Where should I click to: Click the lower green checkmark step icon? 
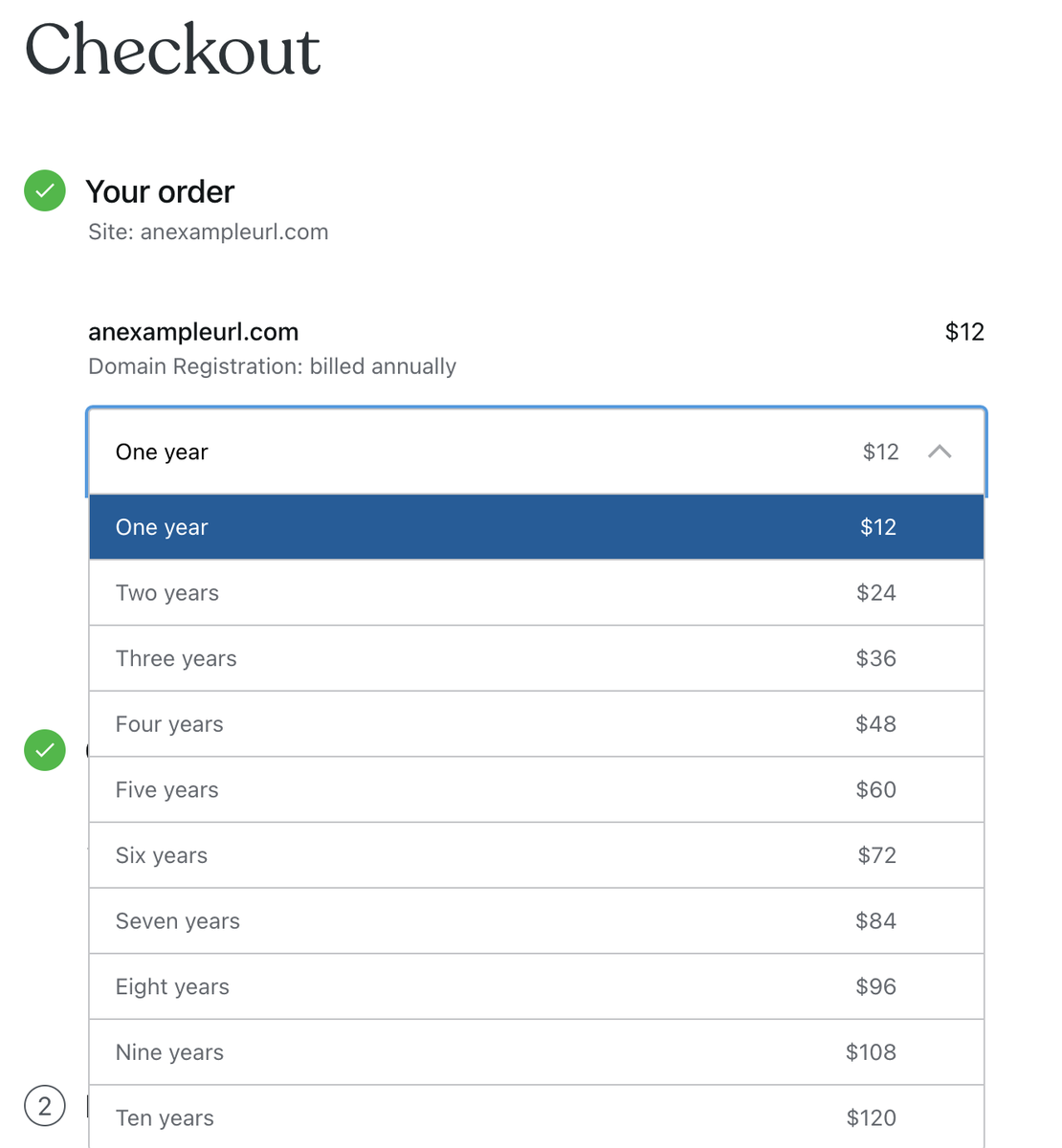tap(45, 750)
